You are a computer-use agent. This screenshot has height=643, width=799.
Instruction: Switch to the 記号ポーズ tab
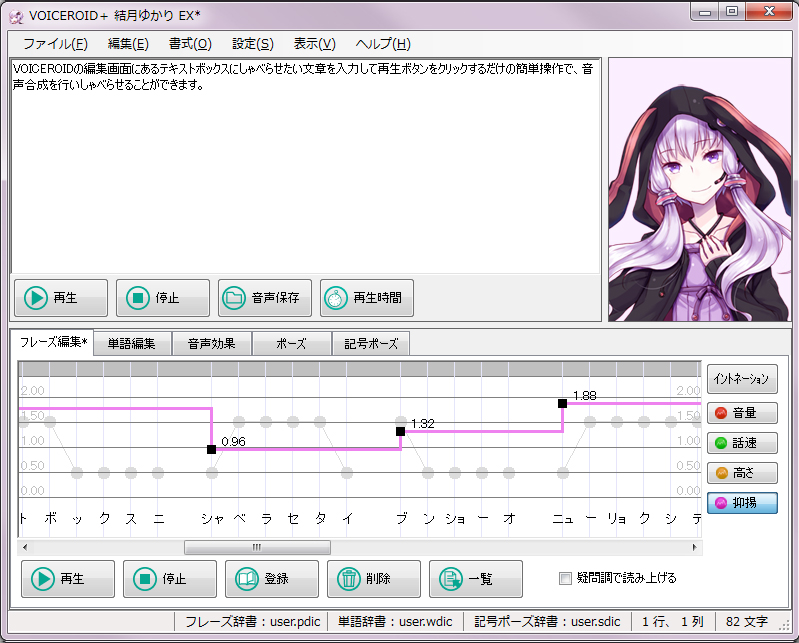tap(371, 344)
